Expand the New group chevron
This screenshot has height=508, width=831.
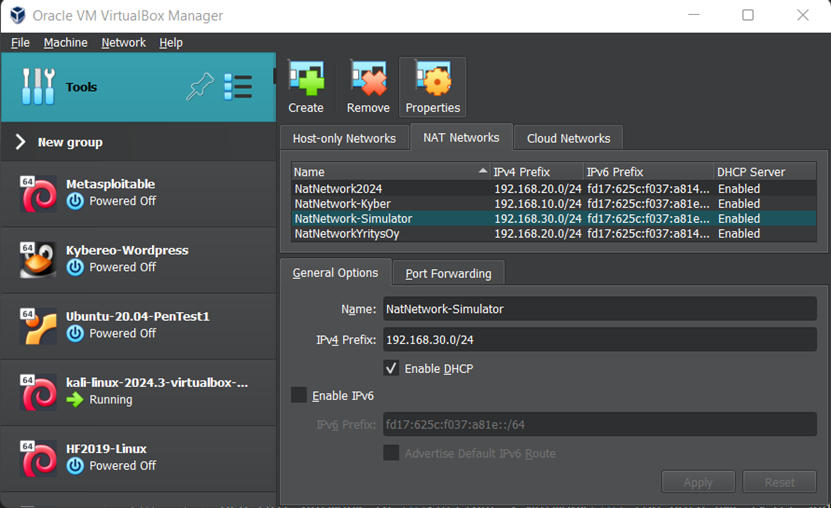pos(20,142)
